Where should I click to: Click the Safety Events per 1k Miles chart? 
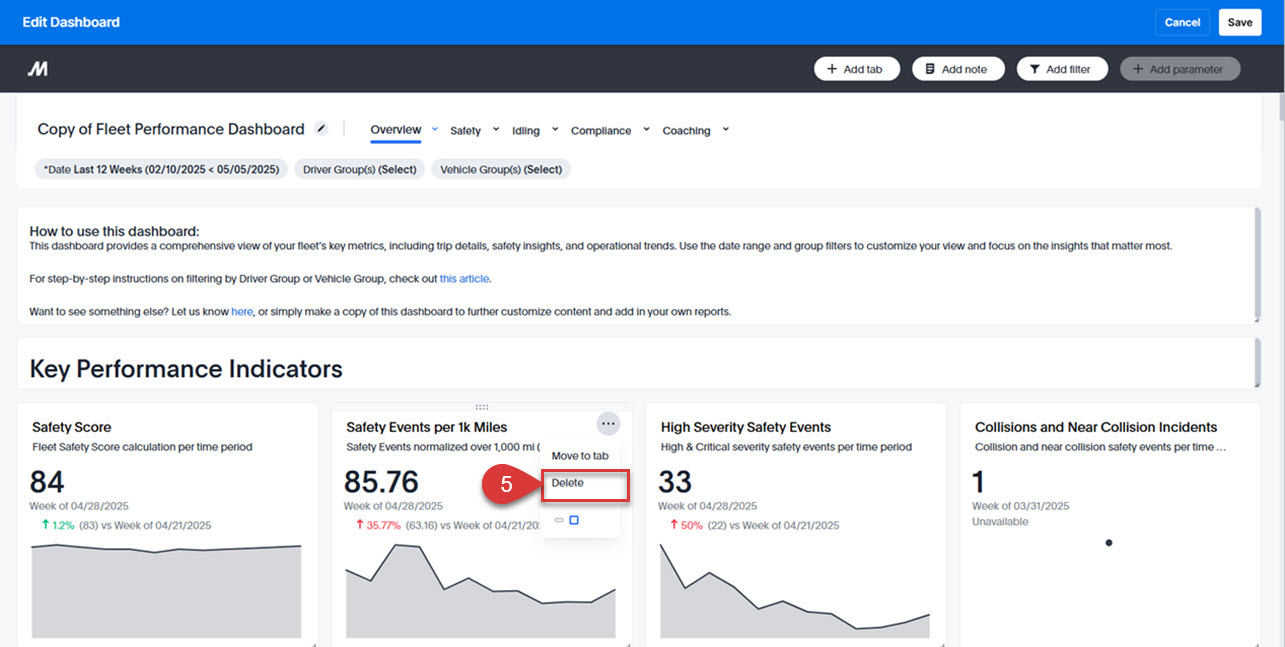tap(480, 591)
